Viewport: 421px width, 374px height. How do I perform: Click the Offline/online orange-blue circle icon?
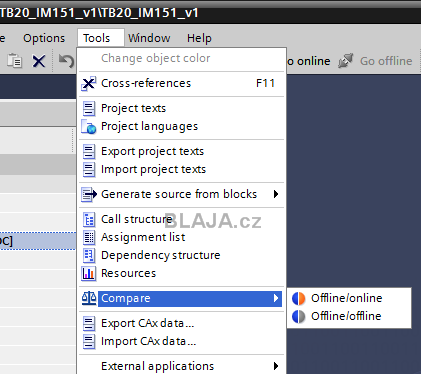(x=298, y=298)
